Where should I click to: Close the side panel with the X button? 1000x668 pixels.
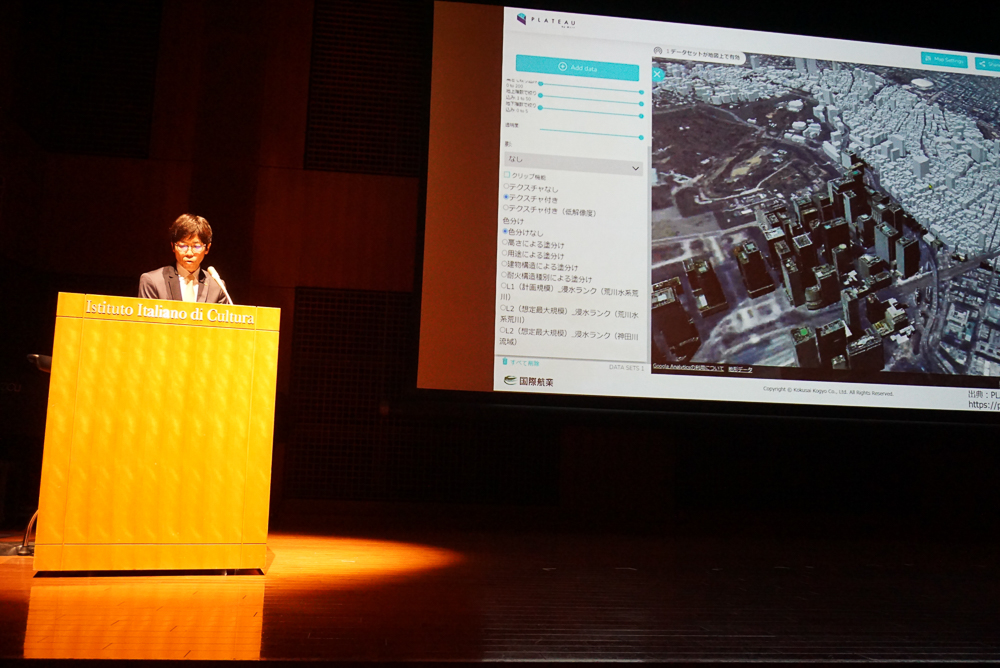tap(658, 75)
